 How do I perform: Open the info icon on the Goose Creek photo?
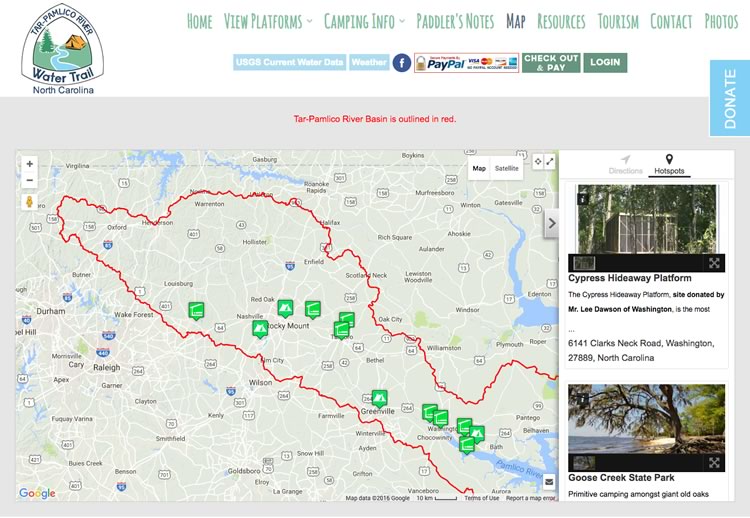(583, 397)
